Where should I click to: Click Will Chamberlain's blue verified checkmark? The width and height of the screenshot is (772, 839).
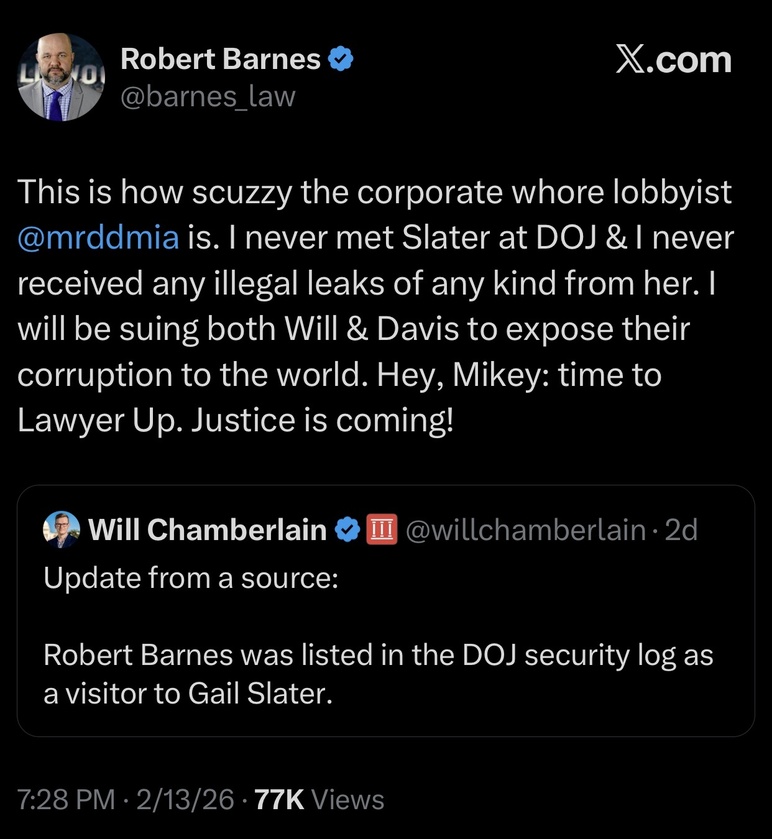347,530
